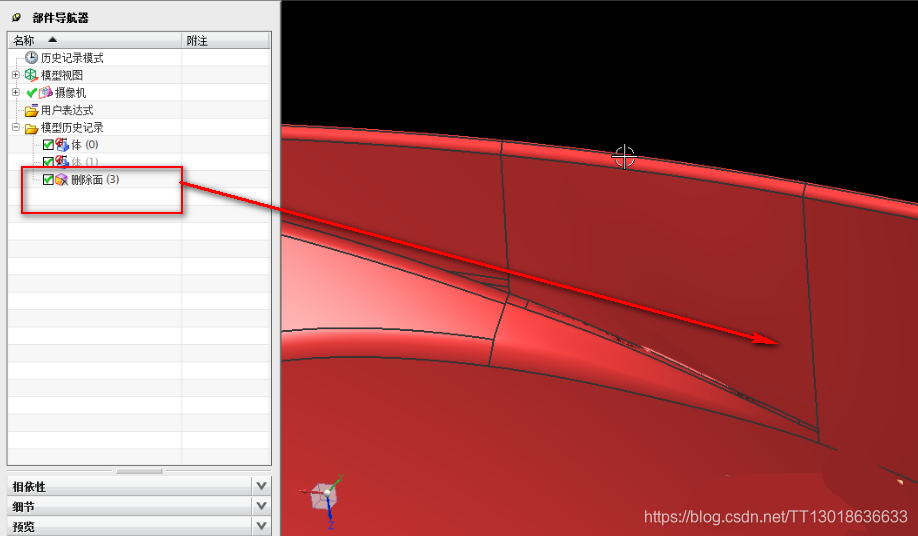This screenshot has width=918, height=536.
Task: Expand the 相依性 panel arrow
Action: 261,486
